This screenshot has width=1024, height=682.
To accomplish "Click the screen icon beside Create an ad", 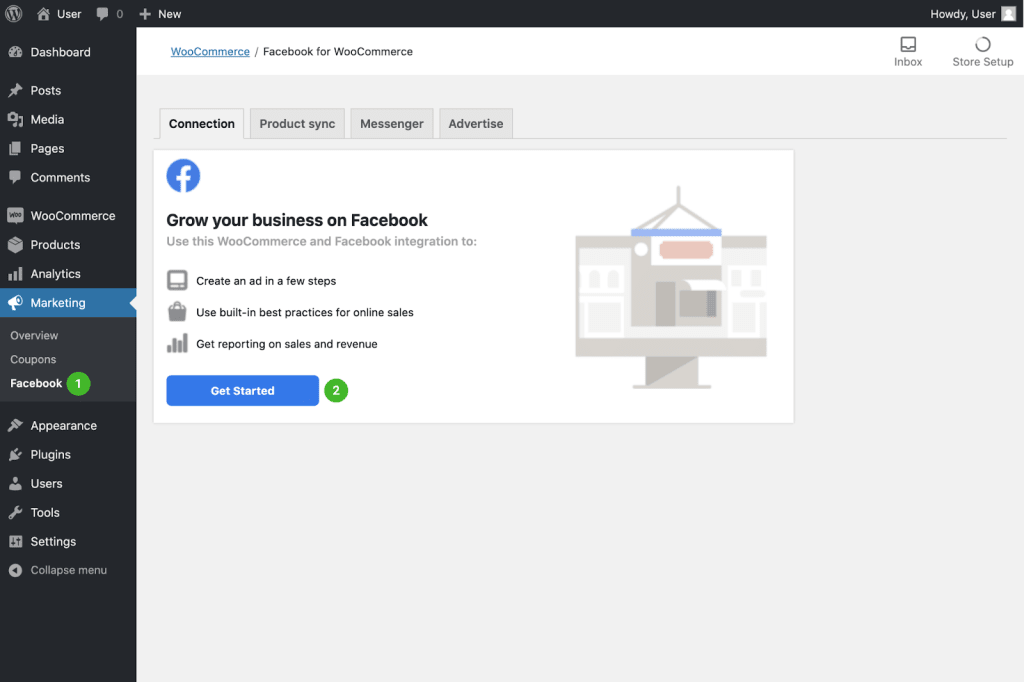I will [x=177, y=280].
